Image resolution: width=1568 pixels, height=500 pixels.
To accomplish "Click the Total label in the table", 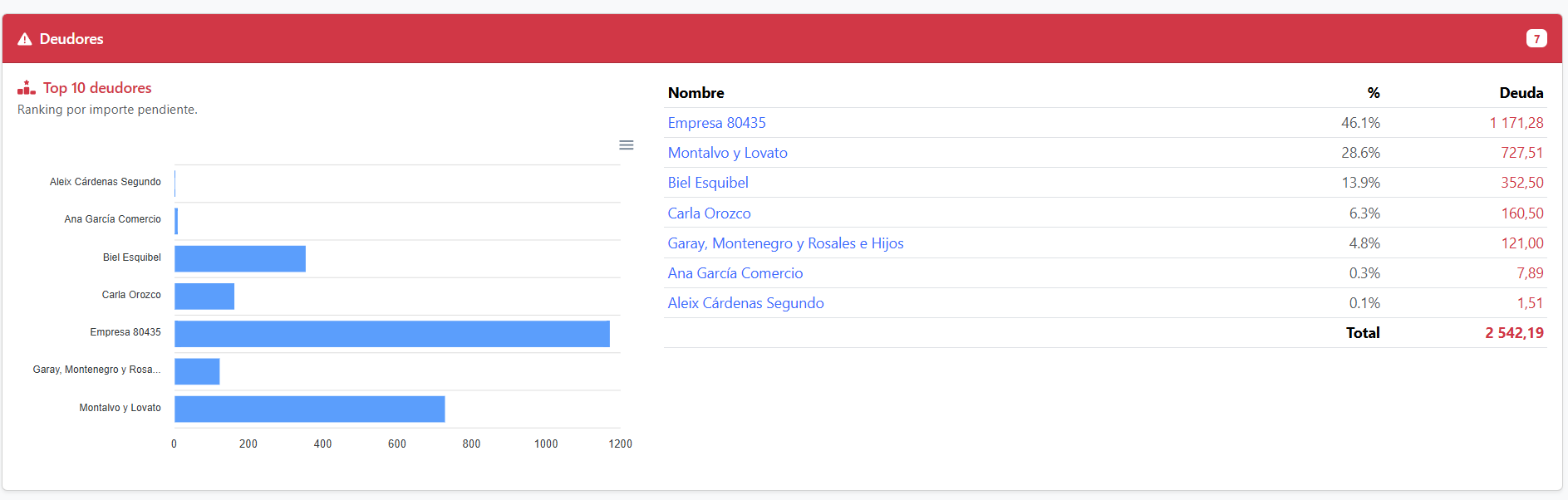I will tap(1363, 333).
